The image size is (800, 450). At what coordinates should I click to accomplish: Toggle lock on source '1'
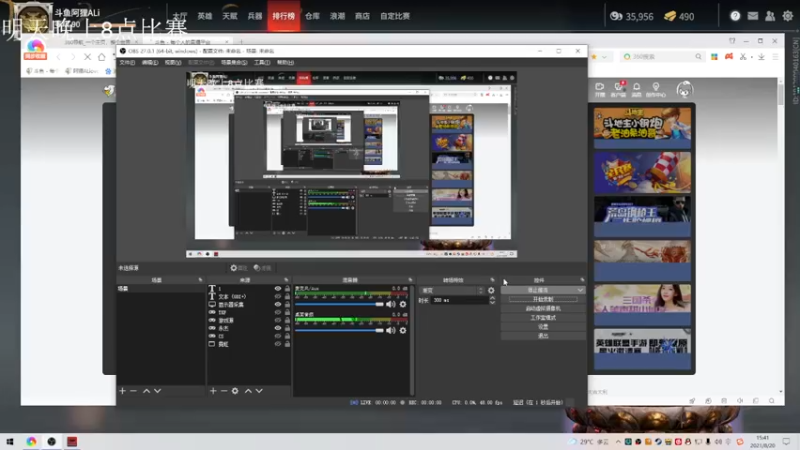tap(287, 289)
